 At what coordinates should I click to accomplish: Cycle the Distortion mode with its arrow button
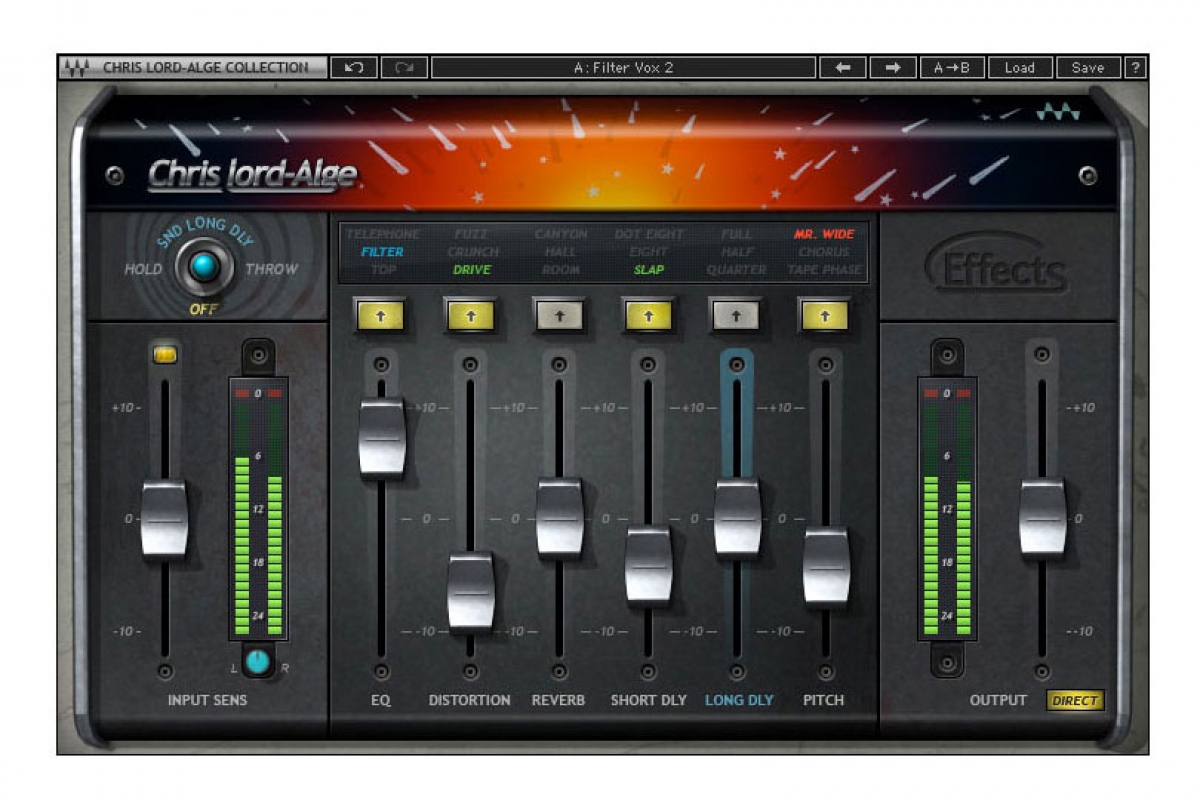470,315
